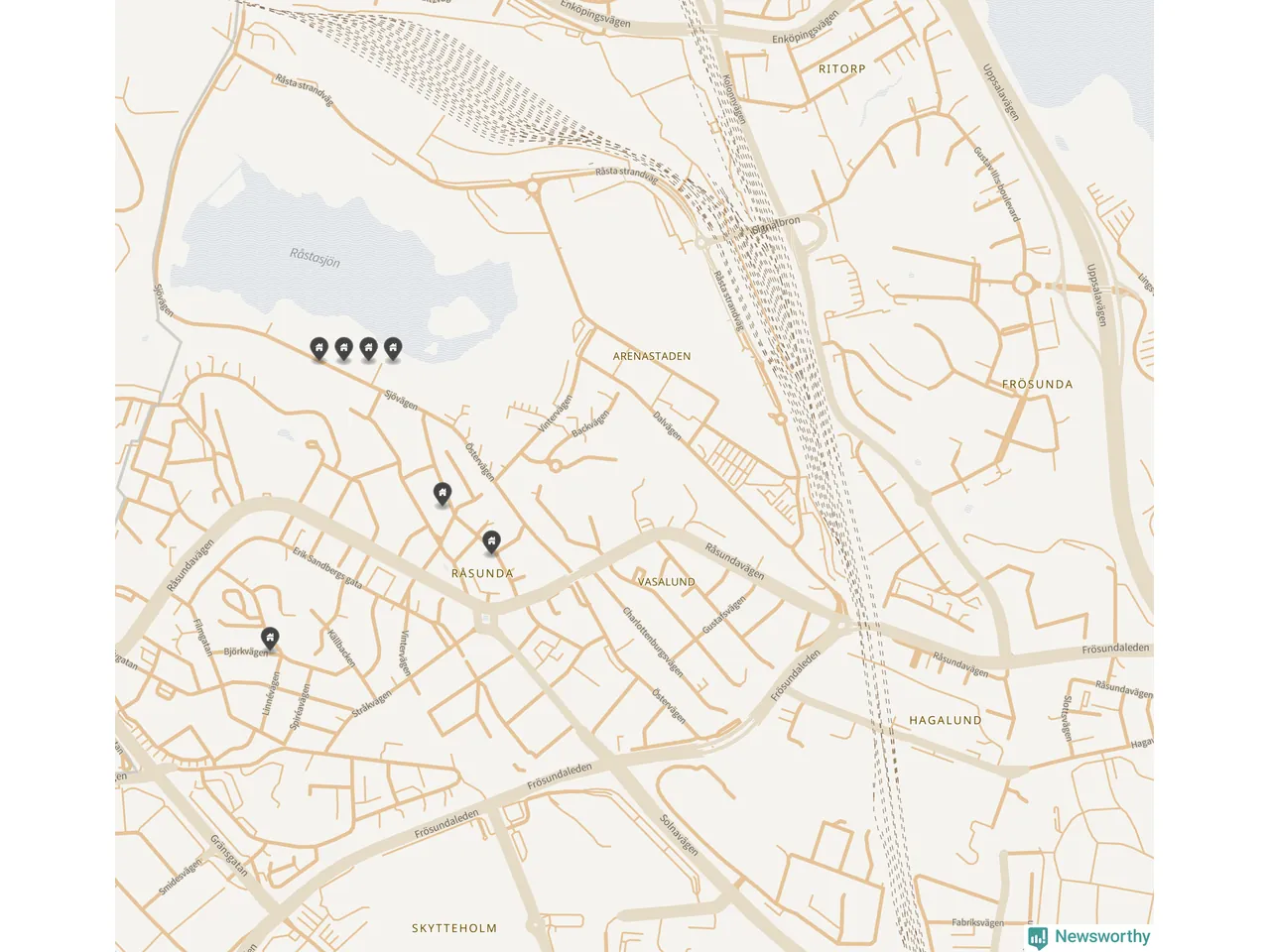Click the Newsworthy logo icon
Screen dimensions: 1270x952
1038,937
